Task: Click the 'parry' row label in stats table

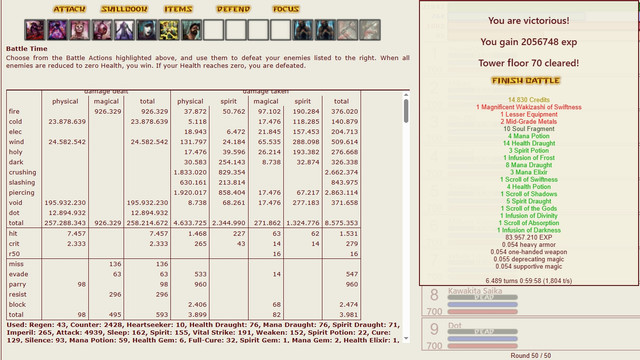Action: [x=17, y=284]
